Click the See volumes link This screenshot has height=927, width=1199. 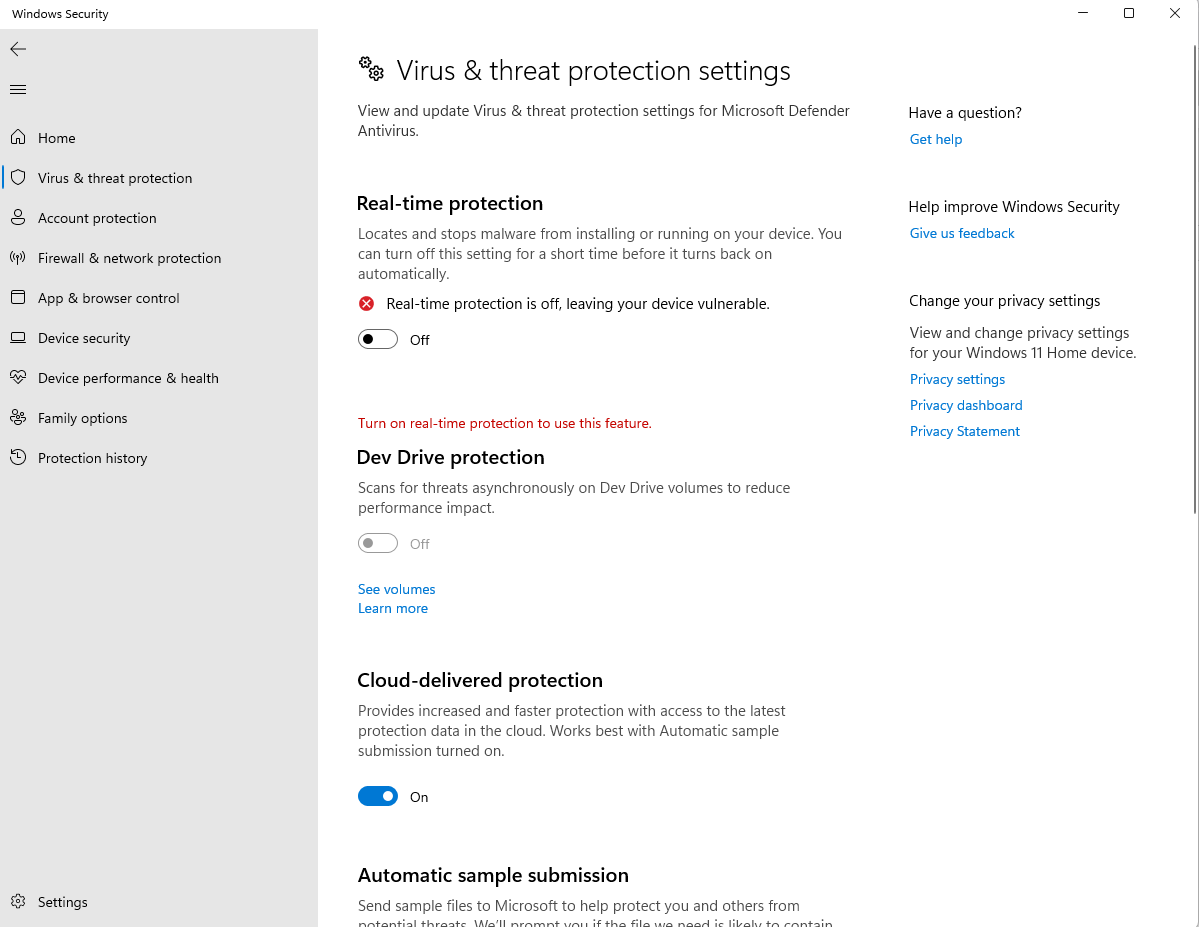[397, 590]
